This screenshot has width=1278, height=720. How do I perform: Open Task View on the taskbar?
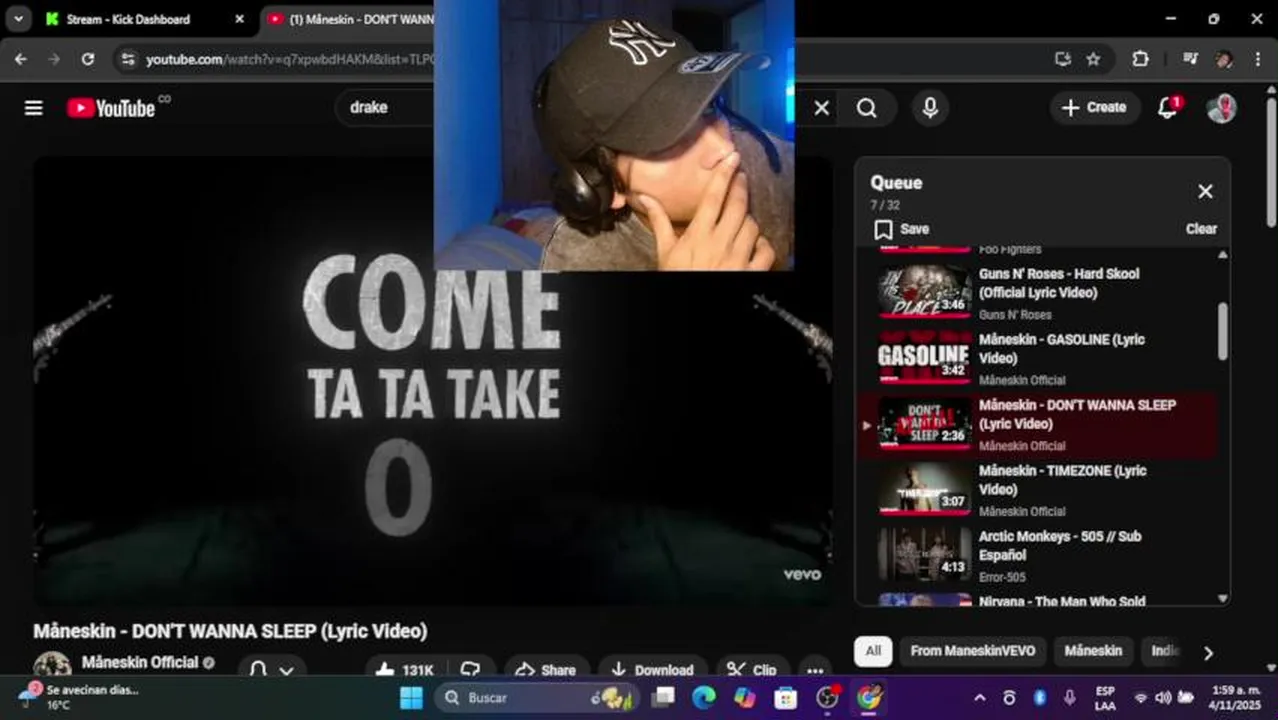(x=663, y=698)
